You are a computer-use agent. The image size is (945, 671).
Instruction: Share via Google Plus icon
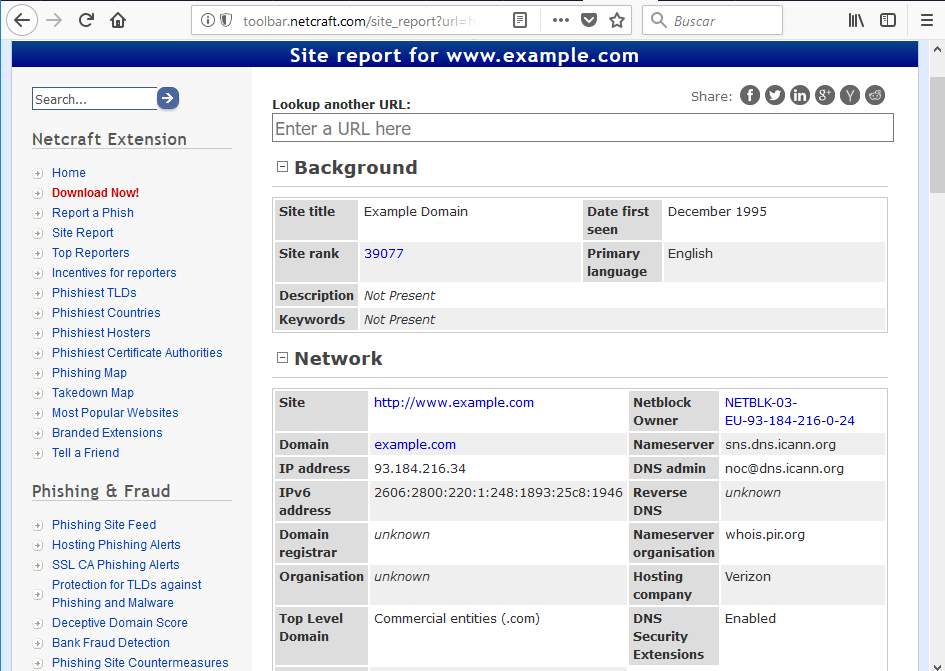(x=825, y=95)
